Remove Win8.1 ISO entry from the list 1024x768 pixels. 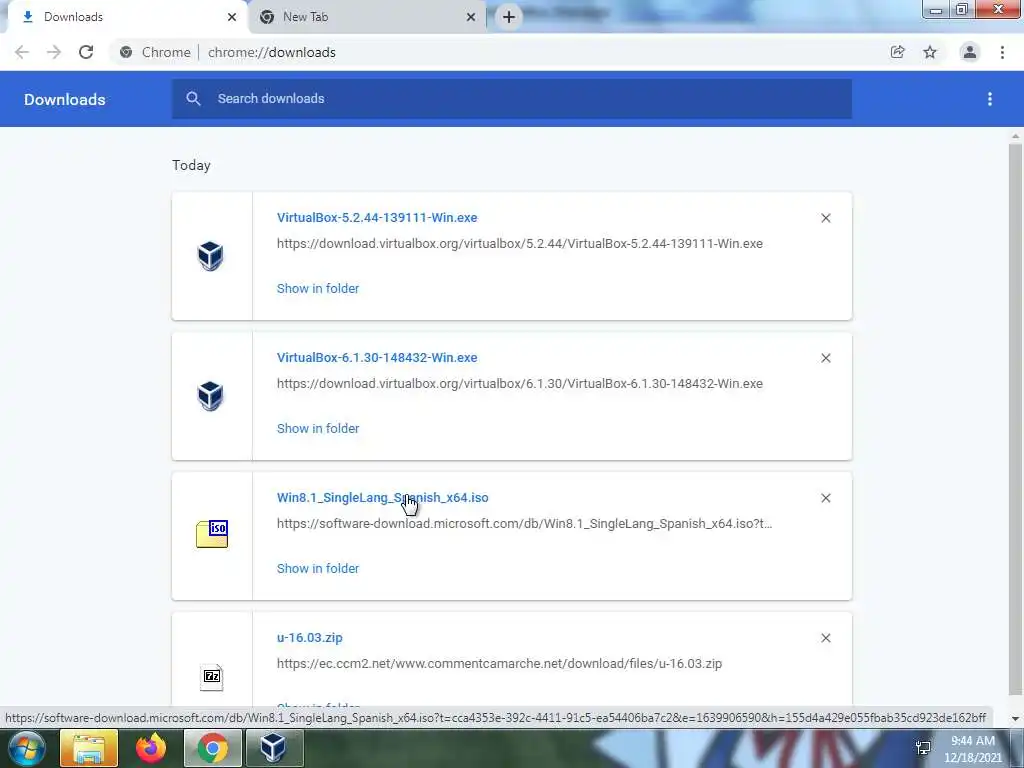[825, 498]
